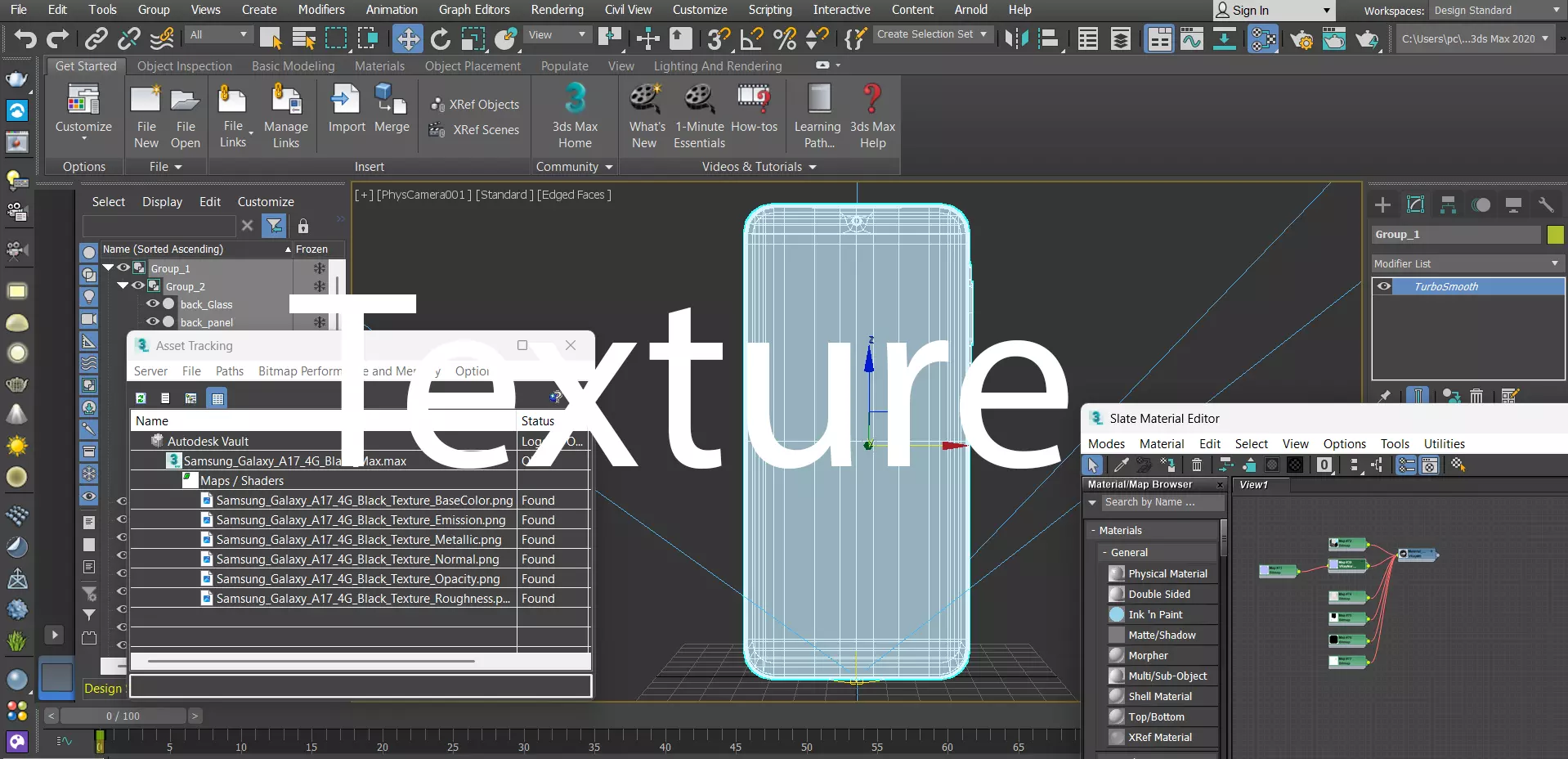Click the Undo arrow in main toolbar
The height and width of the screenshot is (759, 1568).
25,38
